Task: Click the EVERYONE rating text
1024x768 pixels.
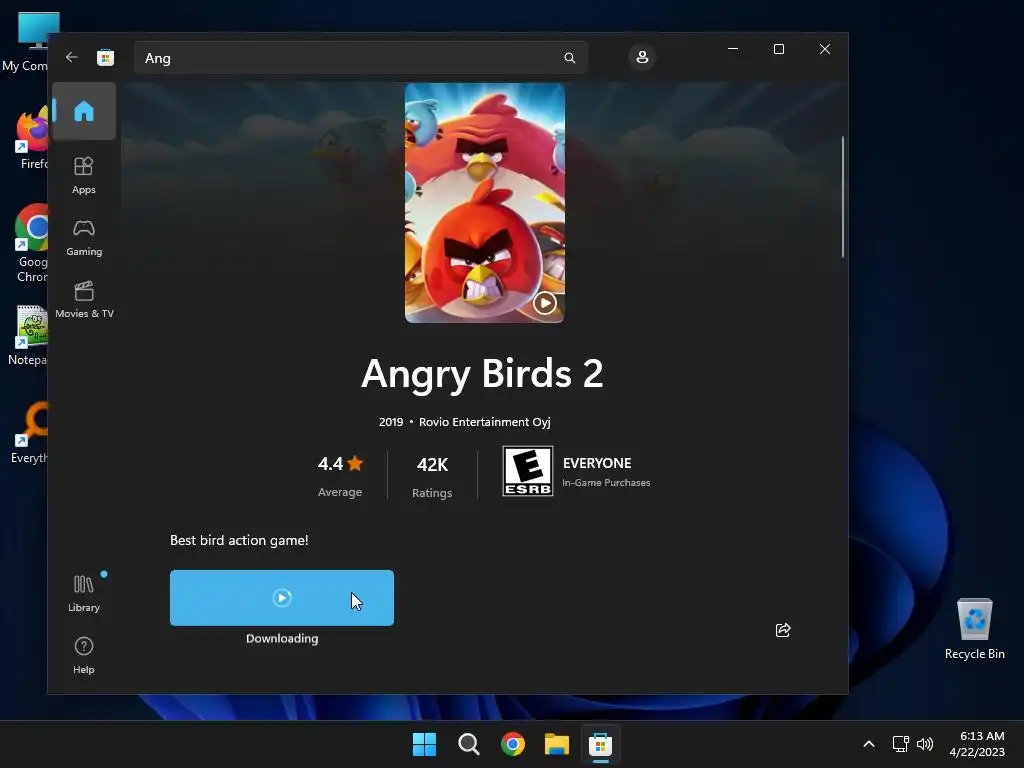Action: (x=597, y=463)
